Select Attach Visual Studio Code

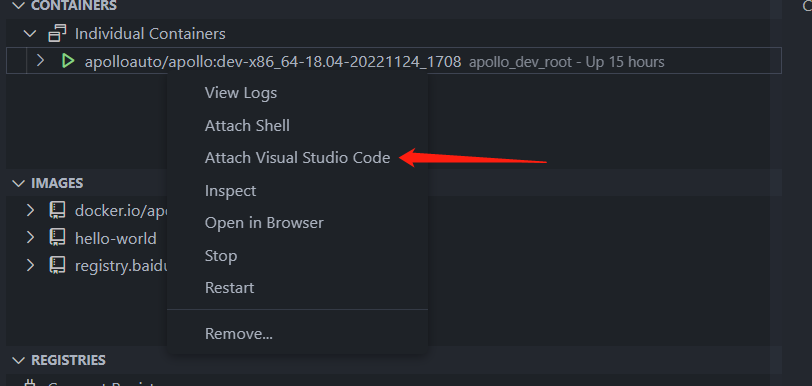297,158
